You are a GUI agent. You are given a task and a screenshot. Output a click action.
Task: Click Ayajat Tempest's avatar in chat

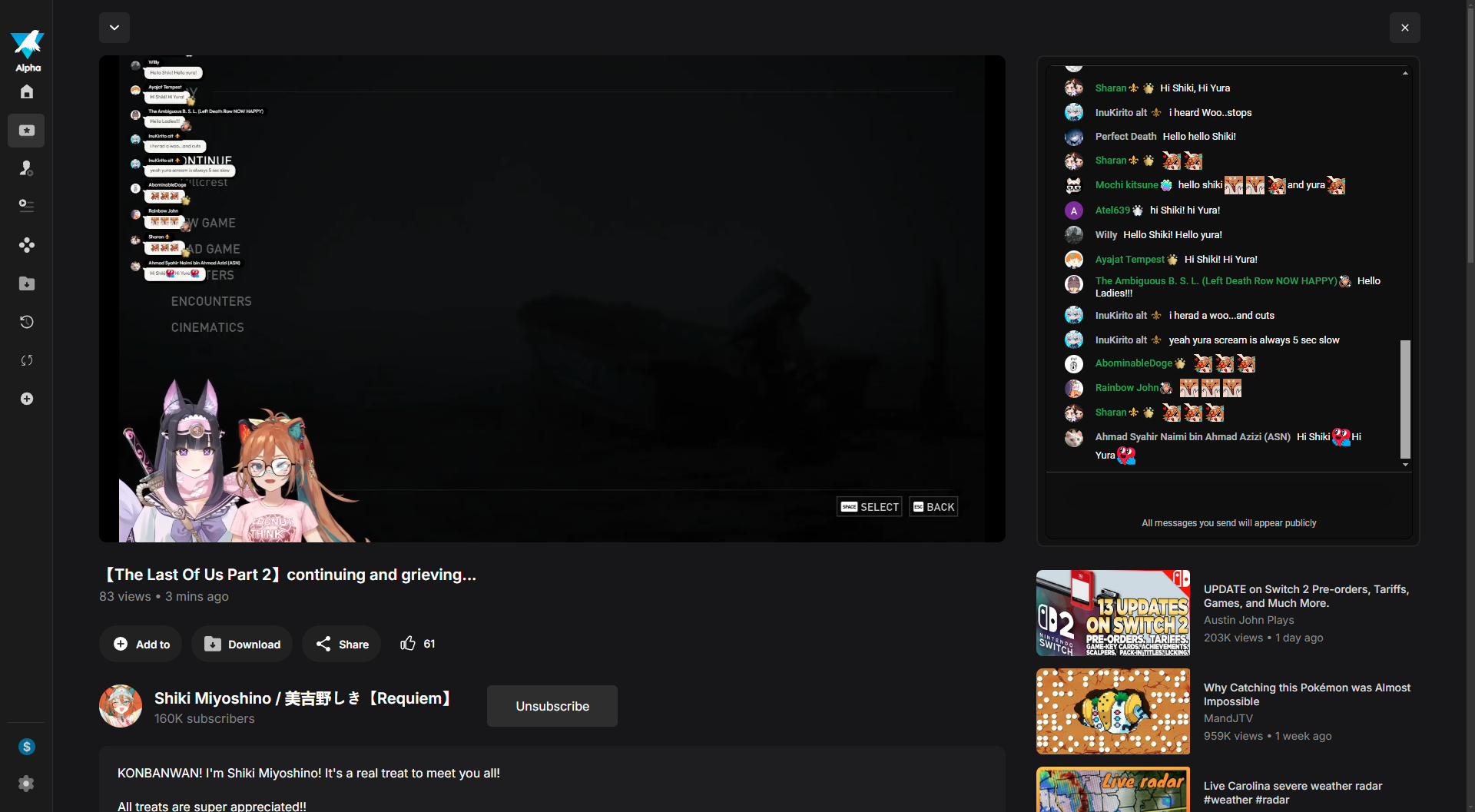[1074, 260]
